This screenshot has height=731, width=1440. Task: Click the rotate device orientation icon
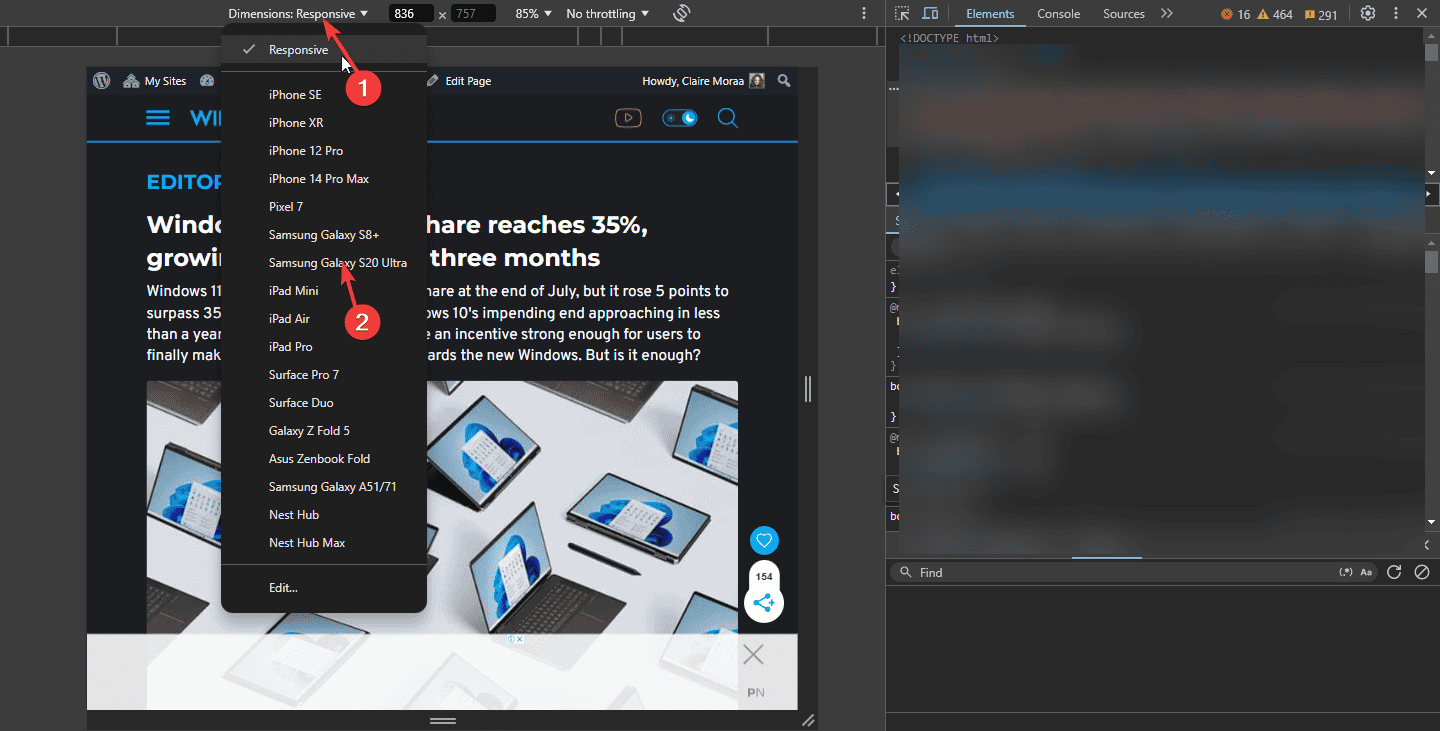click(x=682, y=13)
